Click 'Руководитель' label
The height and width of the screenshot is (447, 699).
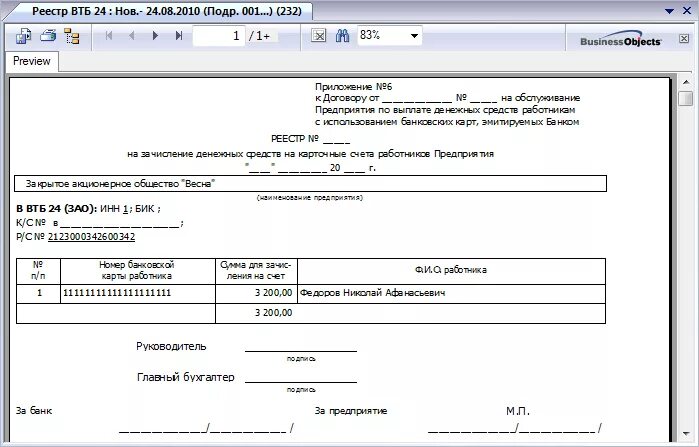171,346
